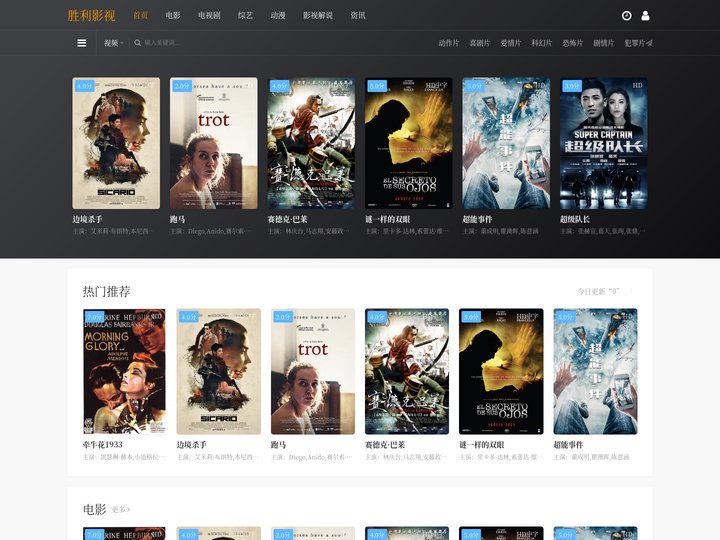720x540 pixels.
Task: Click 超级队长 title text
Action: (x=574, y=219)
